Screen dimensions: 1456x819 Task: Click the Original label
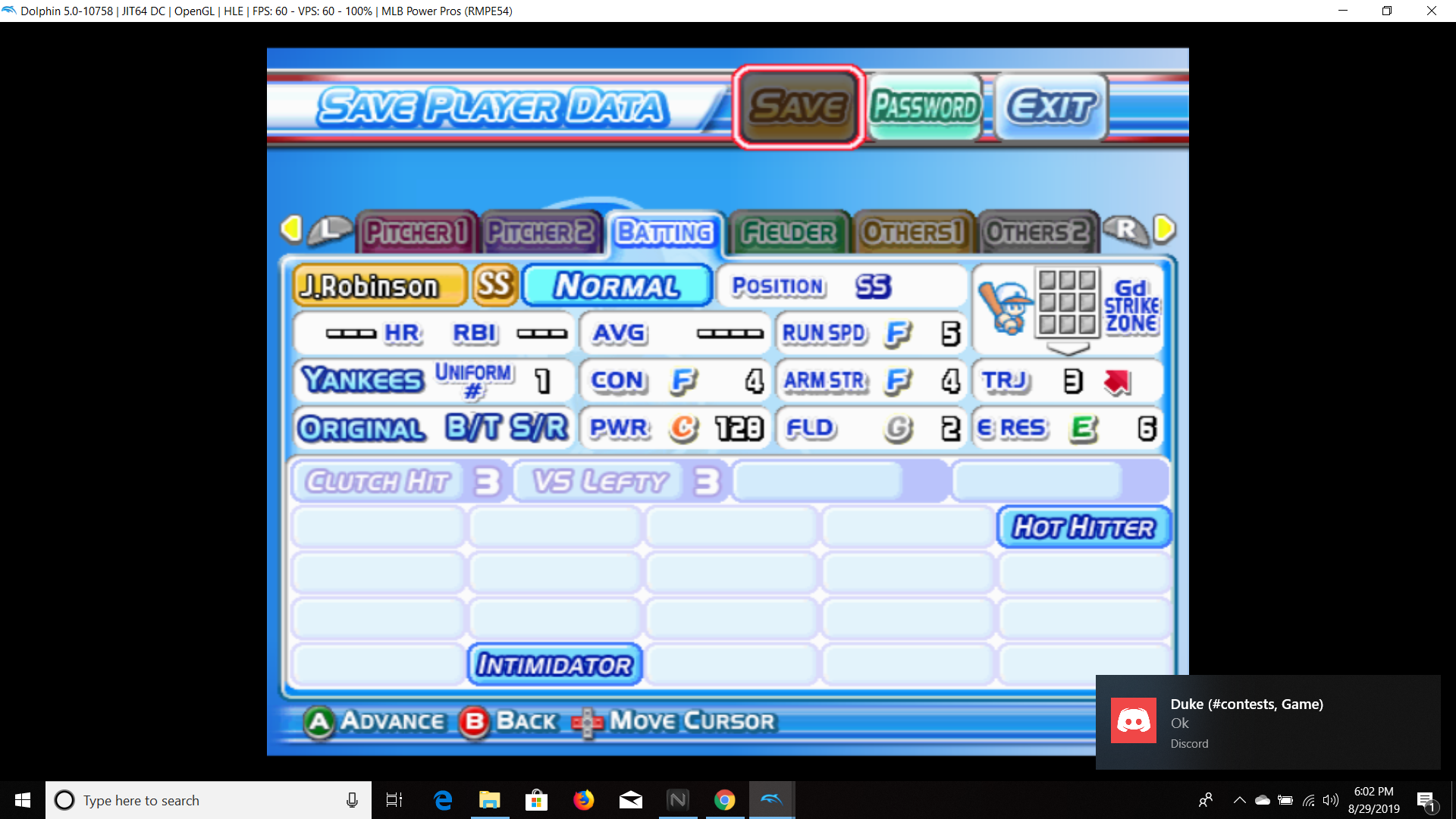click(x=362, y=428)
